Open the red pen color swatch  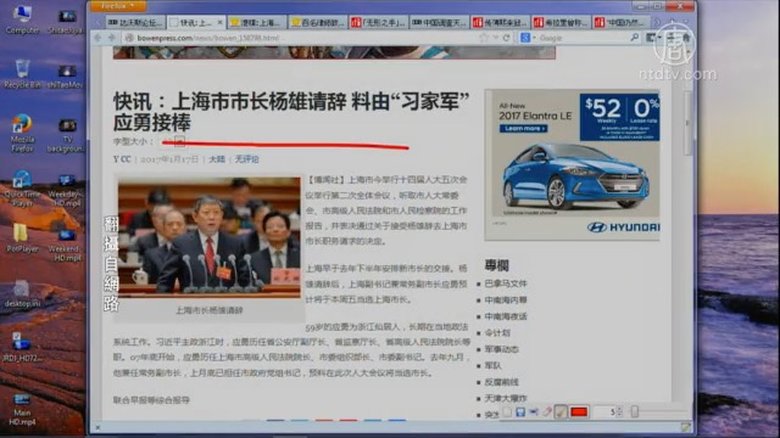pos(579,412)
